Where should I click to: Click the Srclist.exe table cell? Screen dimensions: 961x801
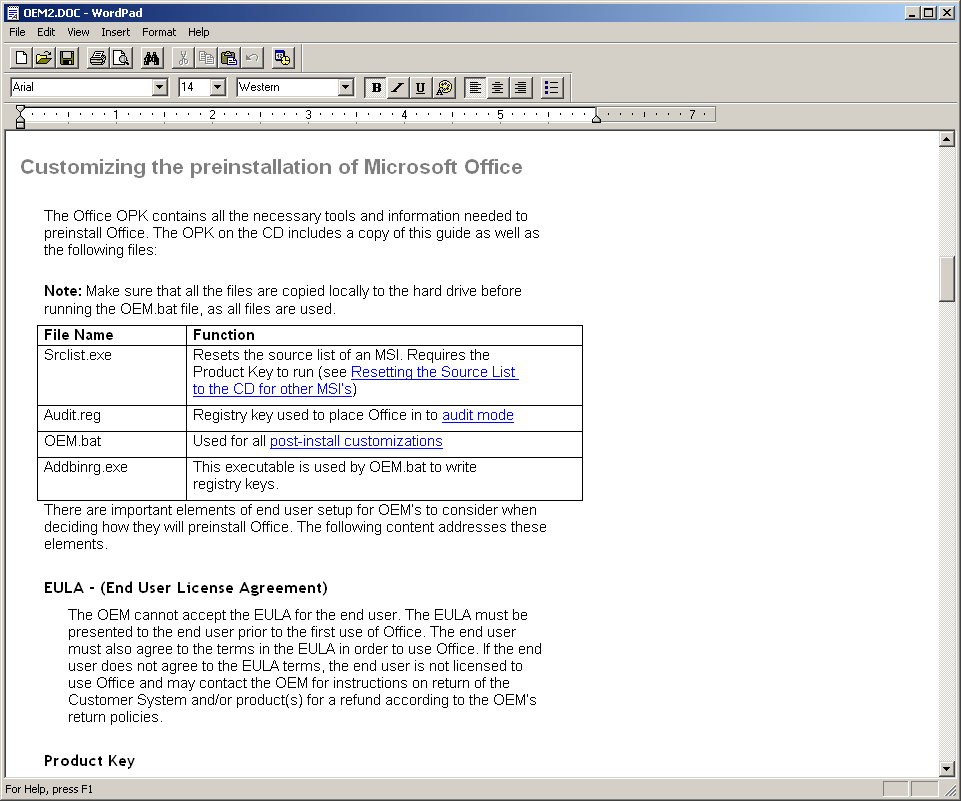coord(112,375)
